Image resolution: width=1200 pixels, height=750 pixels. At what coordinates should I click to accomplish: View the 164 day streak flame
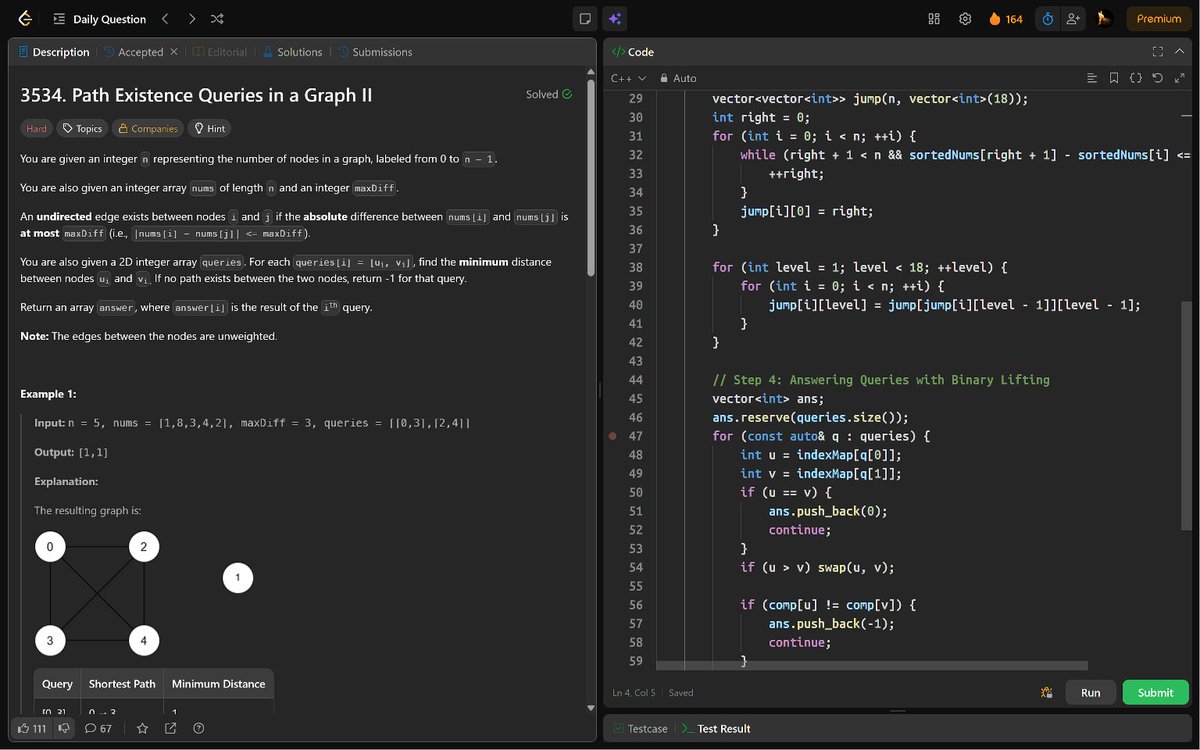(1005, 19)
